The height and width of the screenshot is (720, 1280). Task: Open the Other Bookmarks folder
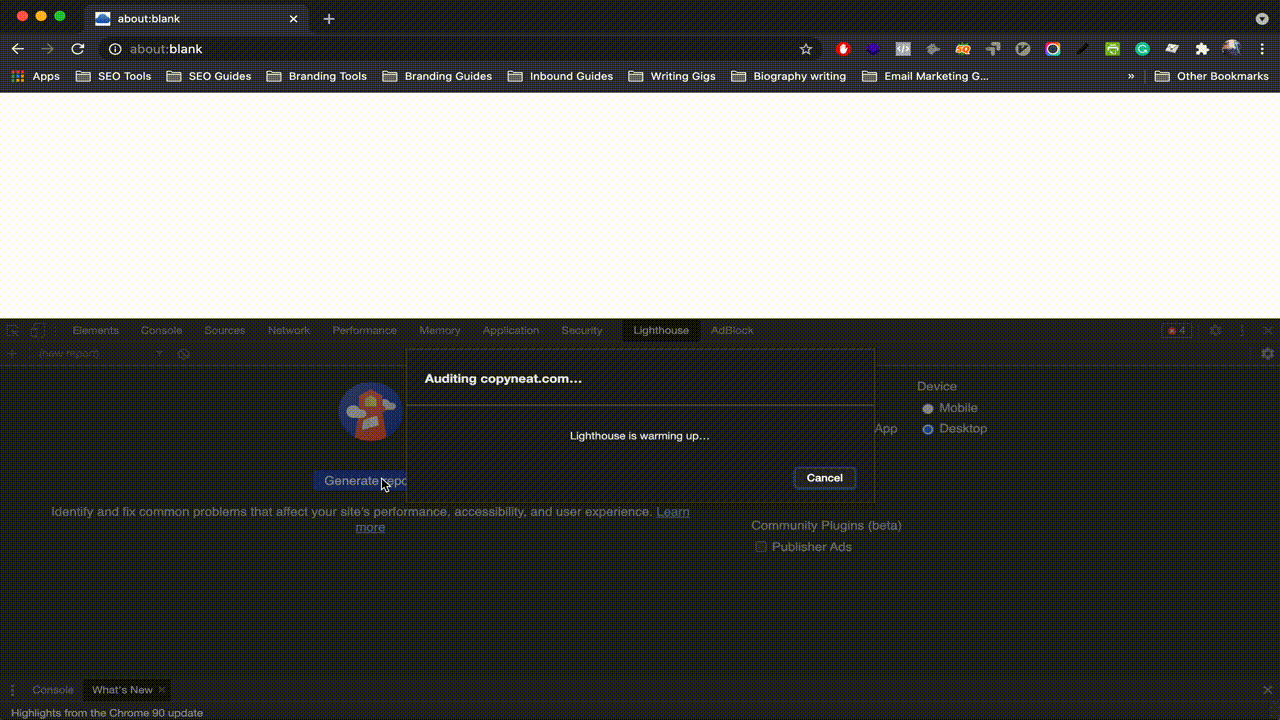point(1212,76)
